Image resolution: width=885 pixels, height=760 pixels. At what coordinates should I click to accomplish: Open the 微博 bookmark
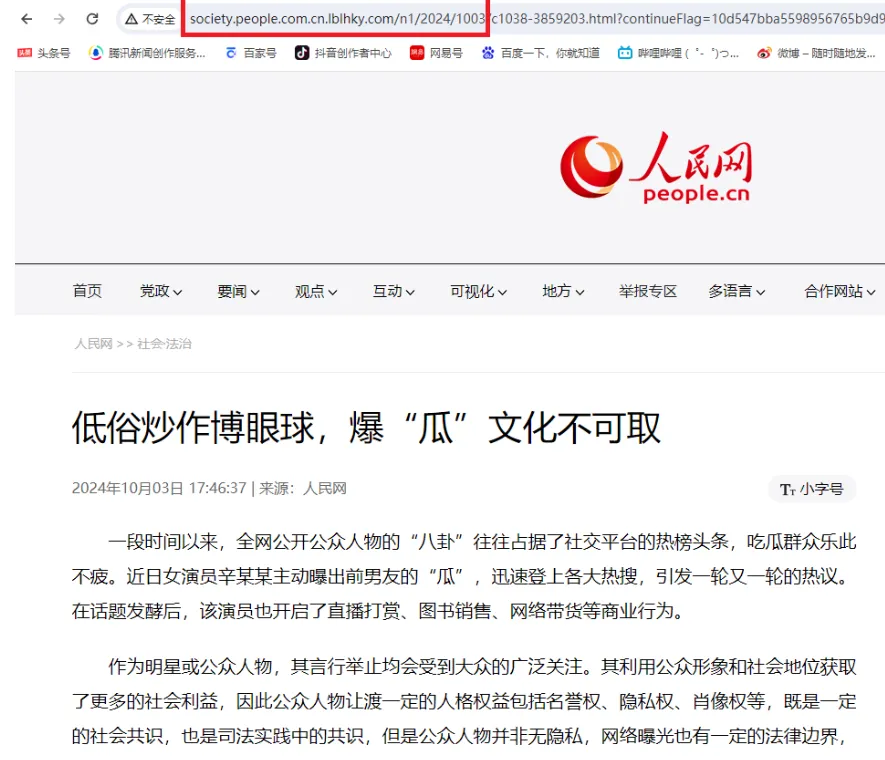pos(816,53)
